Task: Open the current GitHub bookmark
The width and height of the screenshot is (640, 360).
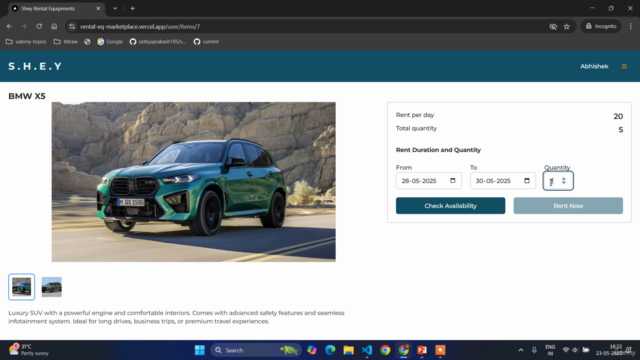Action: [206, 42]
